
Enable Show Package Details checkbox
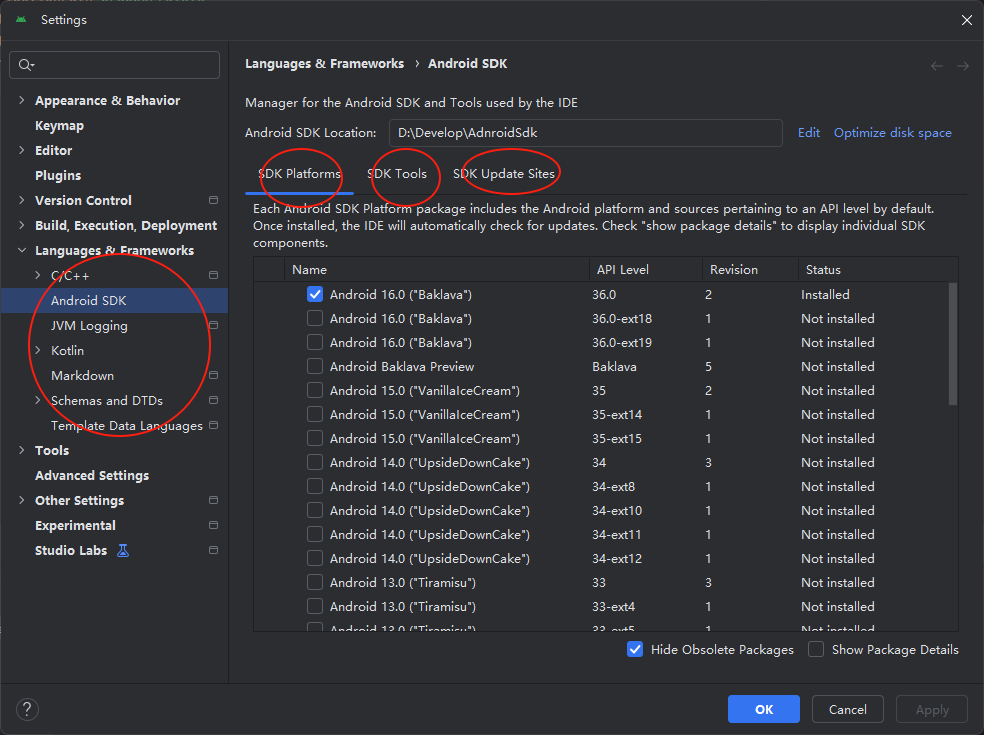coord(816,650)
